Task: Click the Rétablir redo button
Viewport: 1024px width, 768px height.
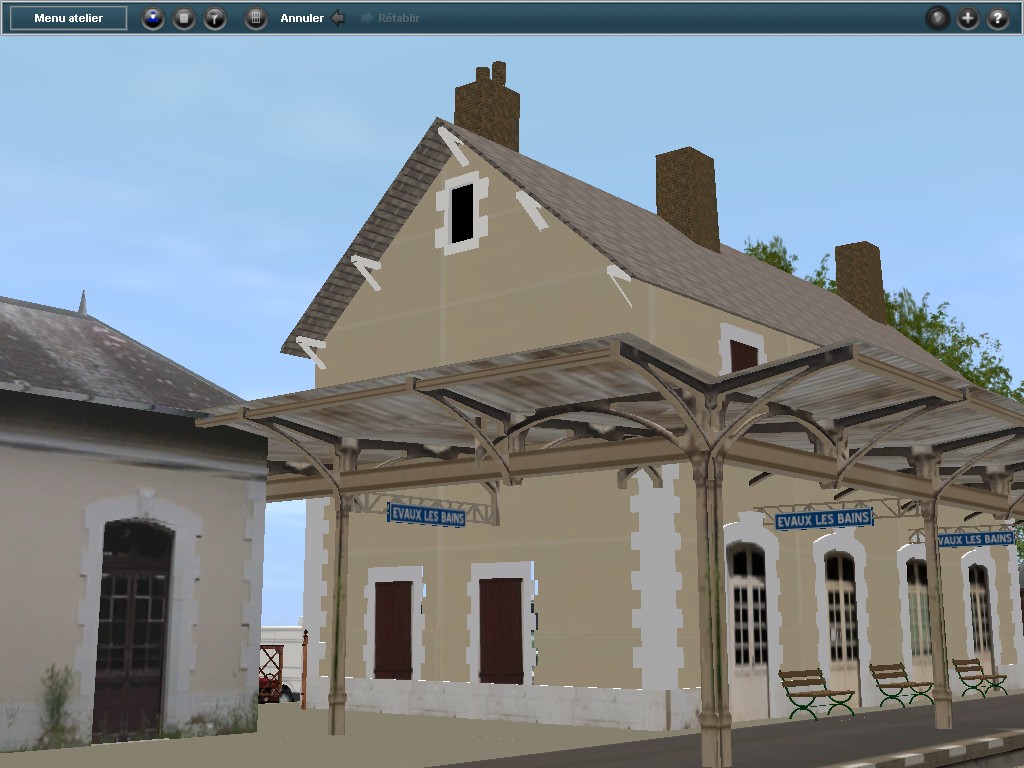Action: 390,18
